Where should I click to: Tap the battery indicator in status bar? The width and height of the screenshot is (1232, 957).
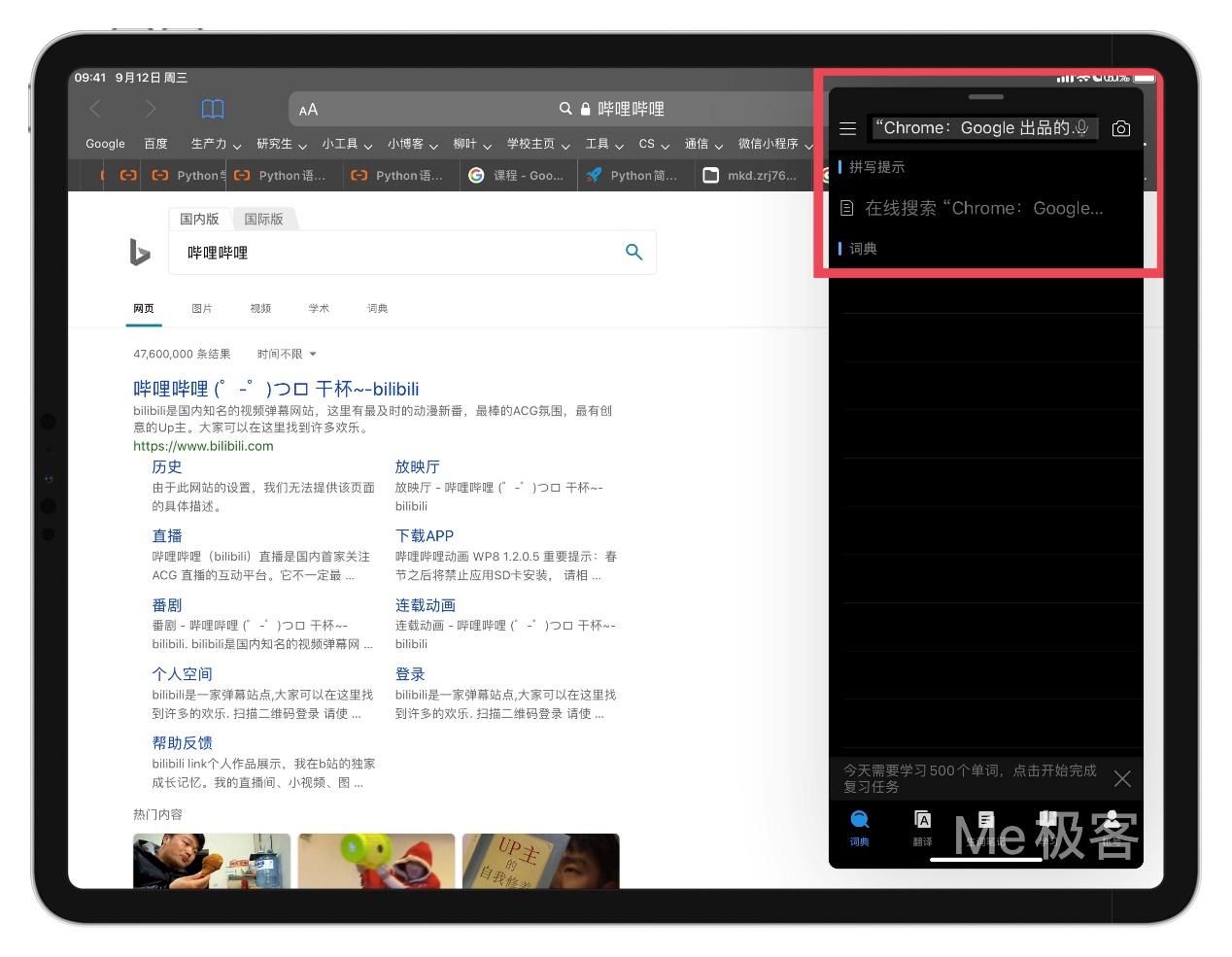click(1144, 78)
